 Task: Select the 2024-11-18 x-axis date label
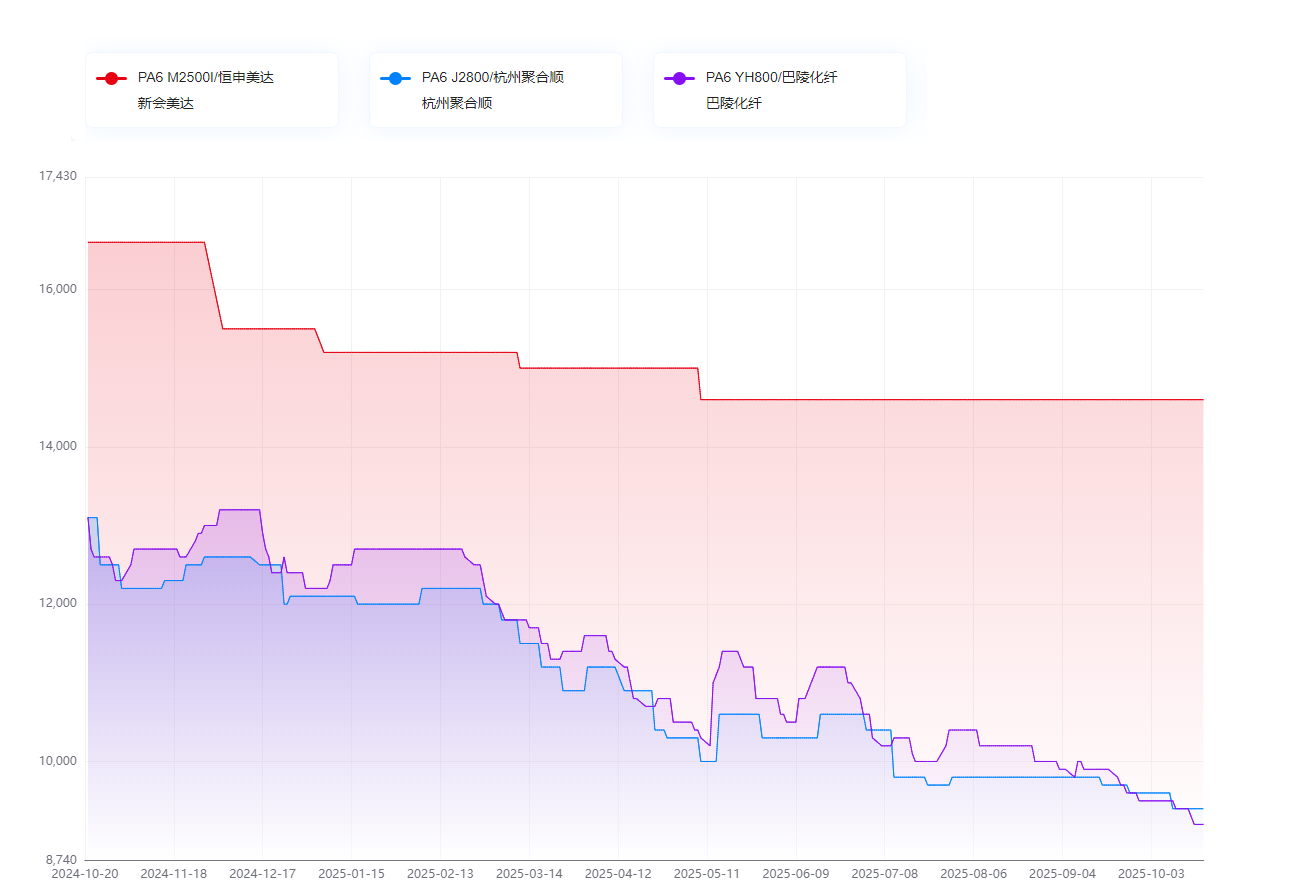coord(174,873)
